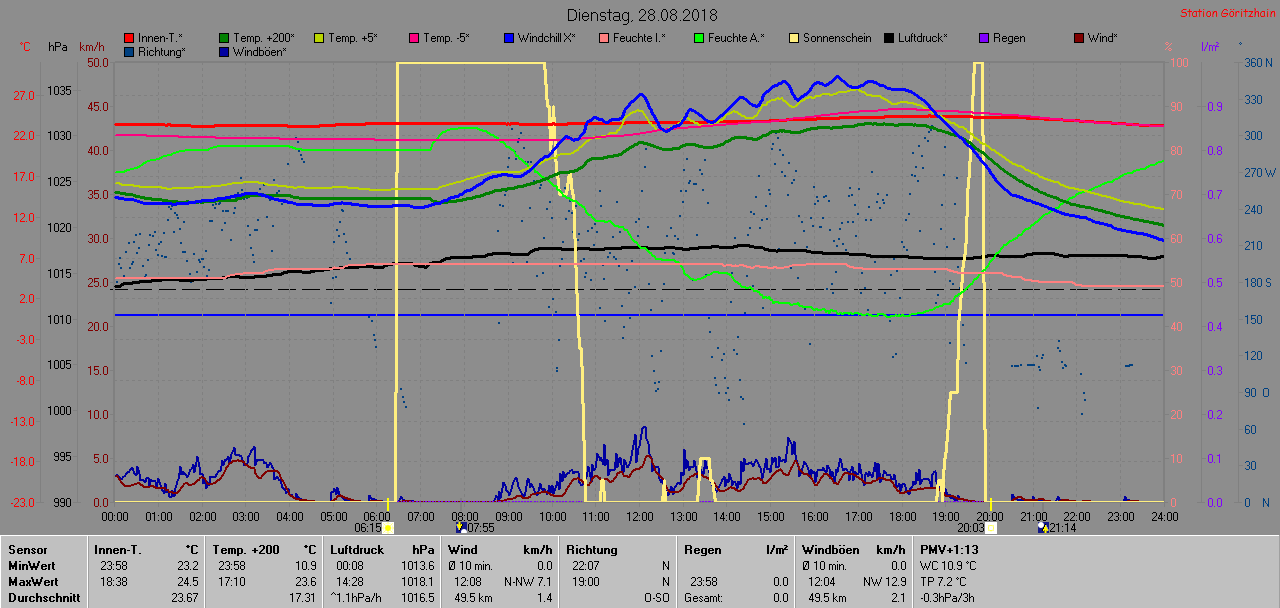
Task: Select the 'Luftdruck*' legend label
Action: click(923, 38)
